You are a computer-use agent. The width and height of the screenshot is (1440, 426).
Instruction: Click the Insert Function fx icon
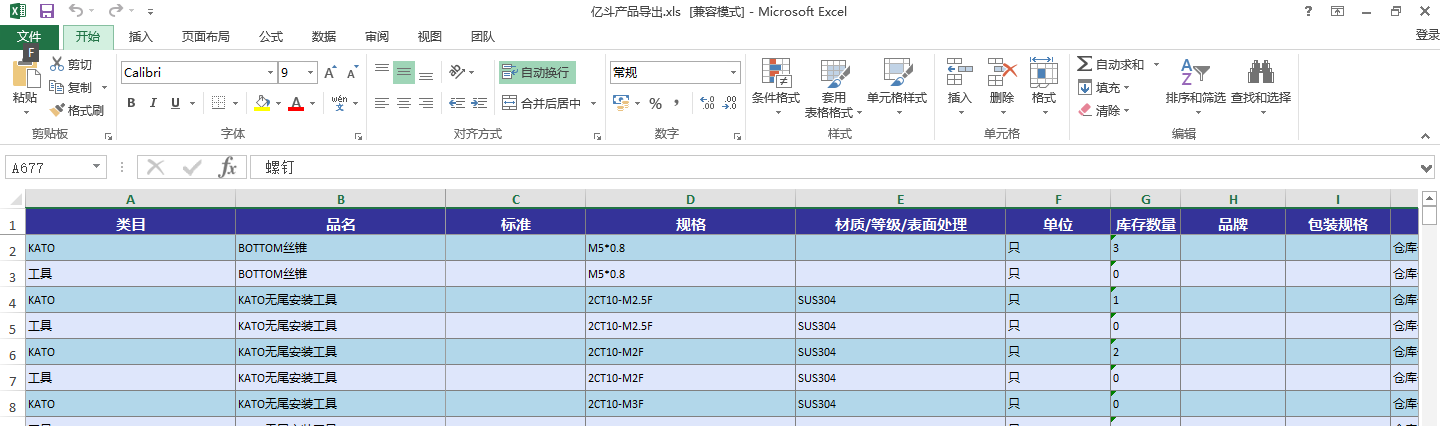(x=228, y=167)
